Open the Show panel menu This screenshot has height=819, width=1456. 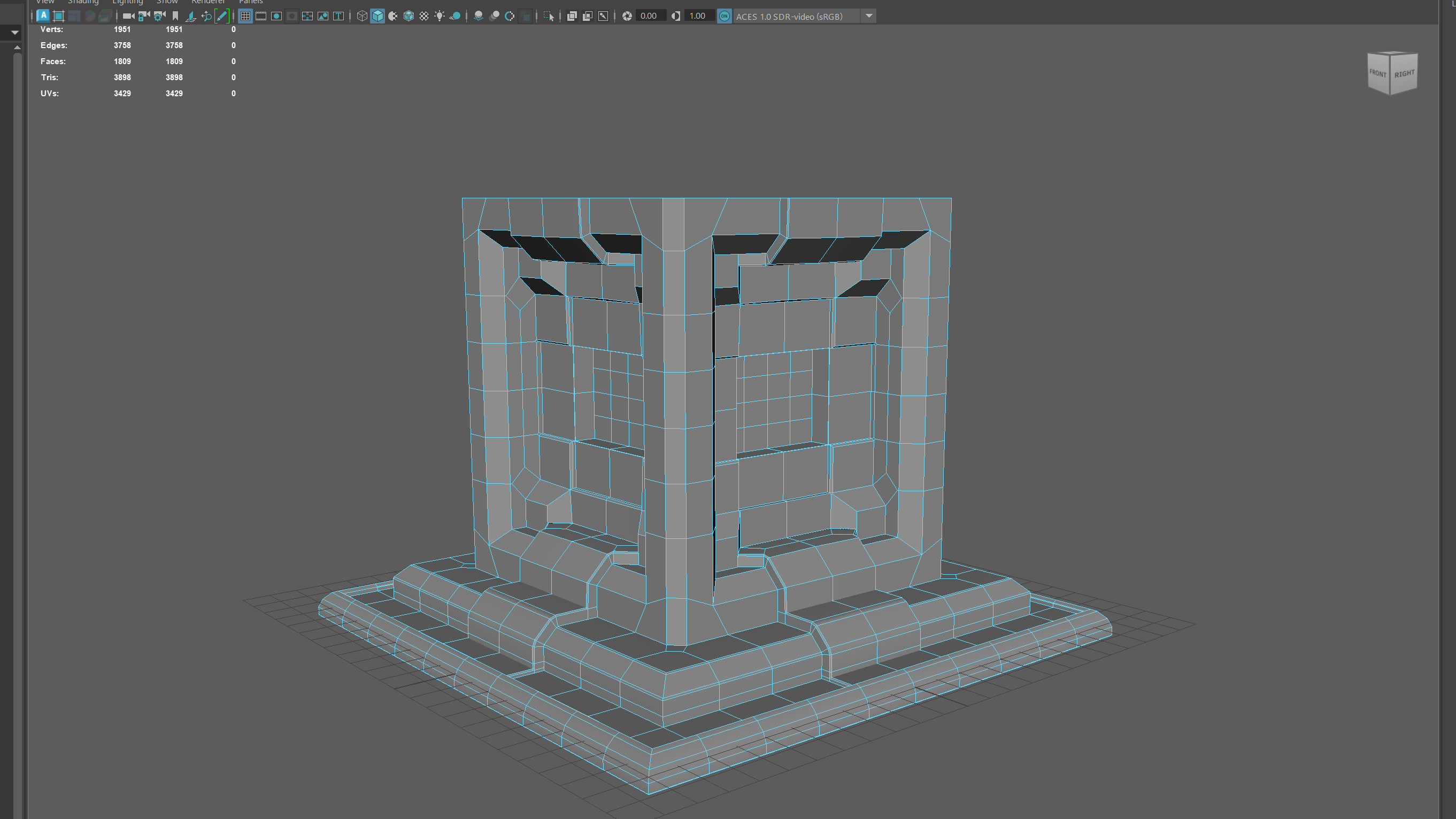click(x=167, y=2)
